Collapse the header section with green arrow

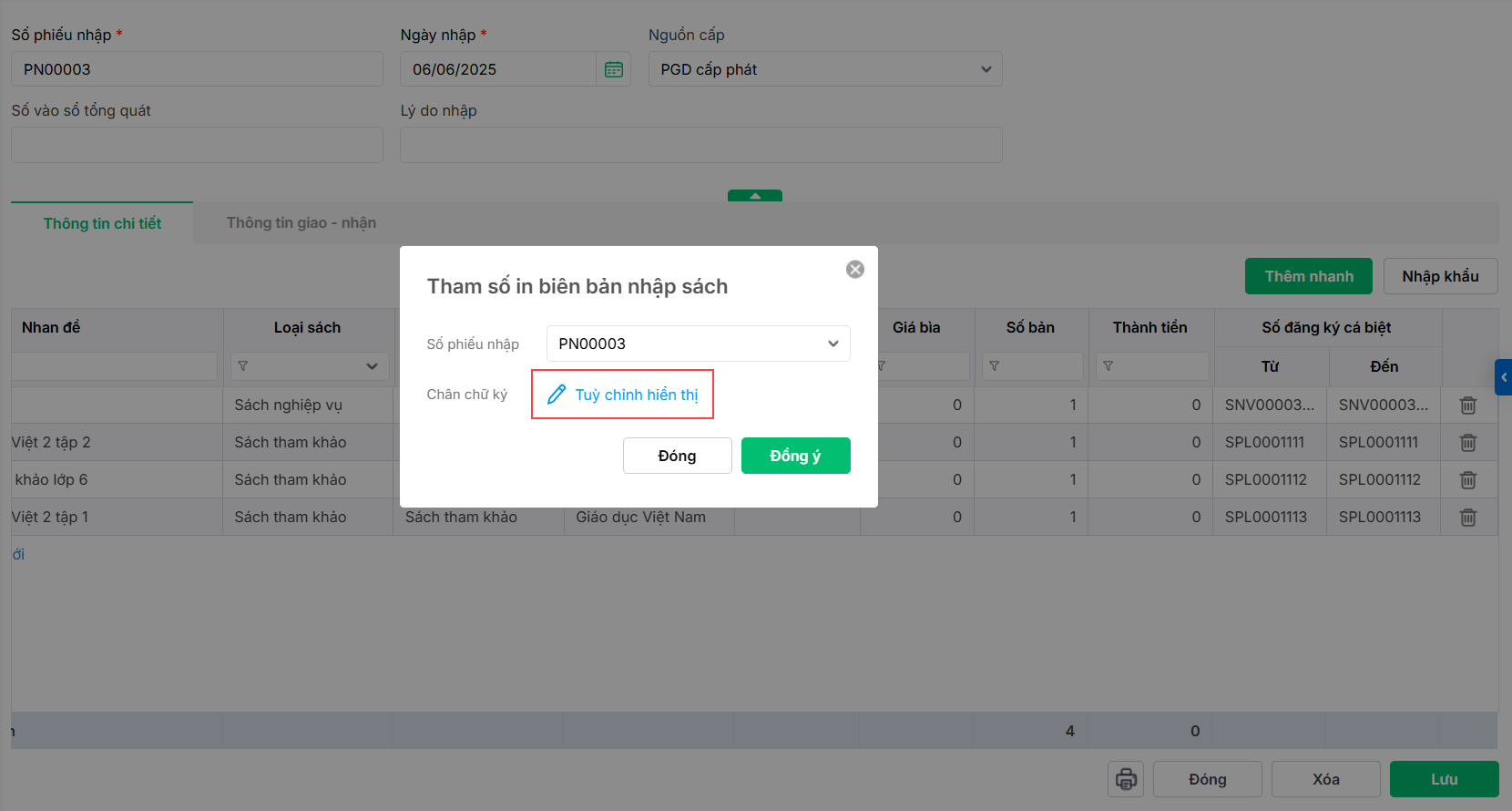click(x=754, y=196)
